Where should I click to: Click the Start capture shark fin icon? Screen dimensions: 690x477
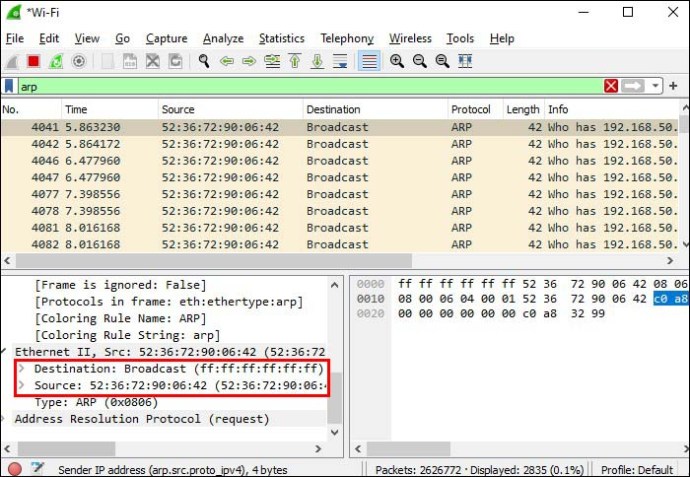point(12,61)
